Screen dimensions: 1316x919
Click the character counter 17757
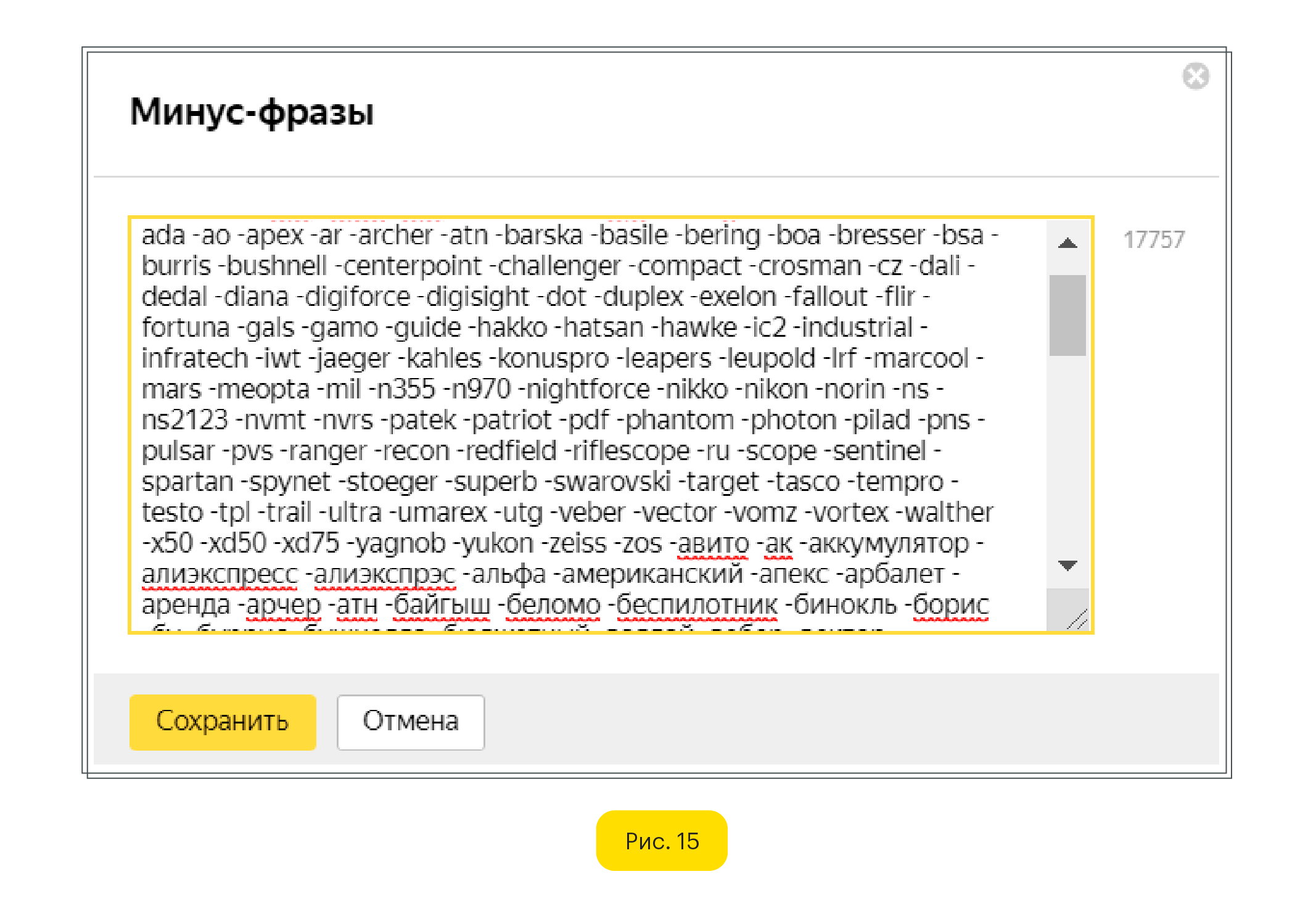[1154, 239]
